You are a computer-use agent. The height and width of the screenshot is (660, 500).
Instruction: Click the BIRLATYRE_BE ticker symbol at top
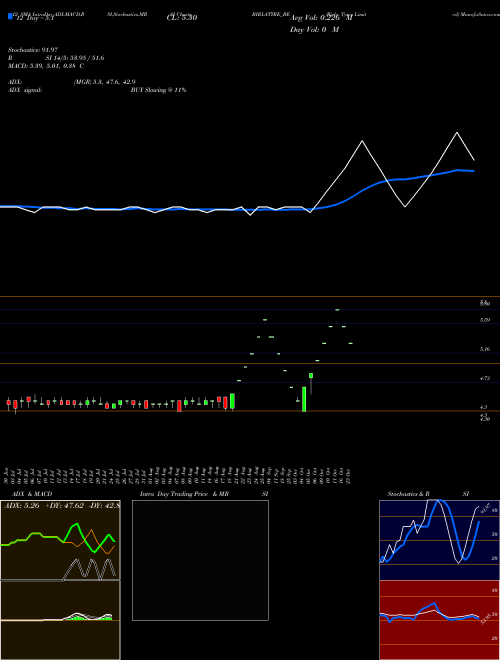point(271,14)
